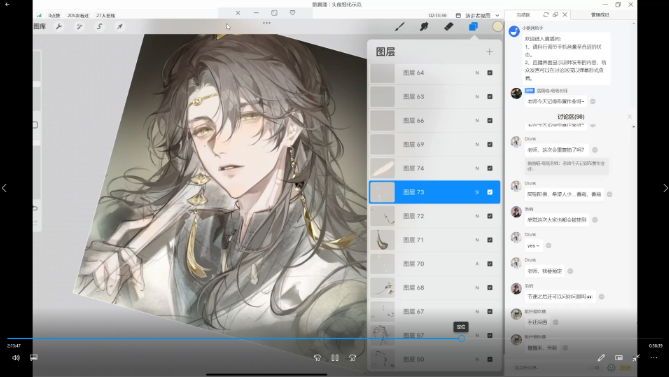Expand the dropdown beside the timer in header
The height and width of the screenshot is (377, 669).
coord(497,15)
